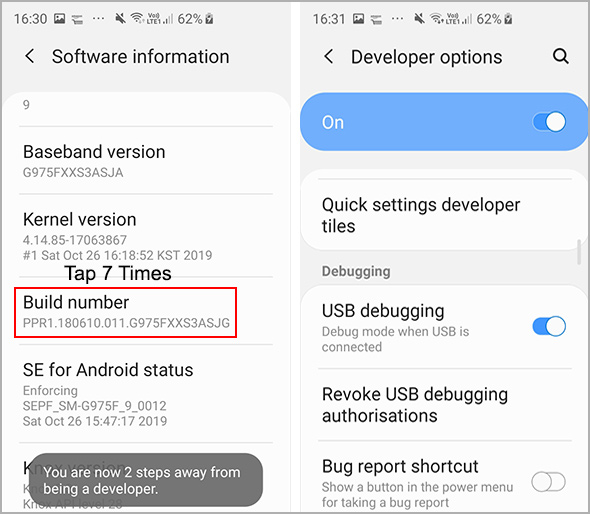Click the Developer options scrollbar handle

[579, 252]
